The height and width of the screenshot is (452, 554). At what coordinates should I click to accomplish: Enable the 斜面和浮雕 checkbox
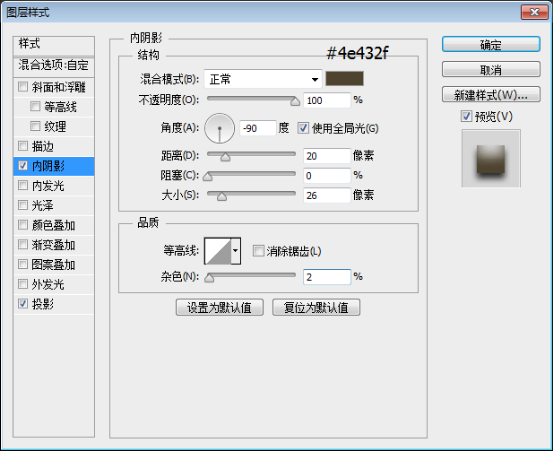pyautogui.click(x=23, y=87)
